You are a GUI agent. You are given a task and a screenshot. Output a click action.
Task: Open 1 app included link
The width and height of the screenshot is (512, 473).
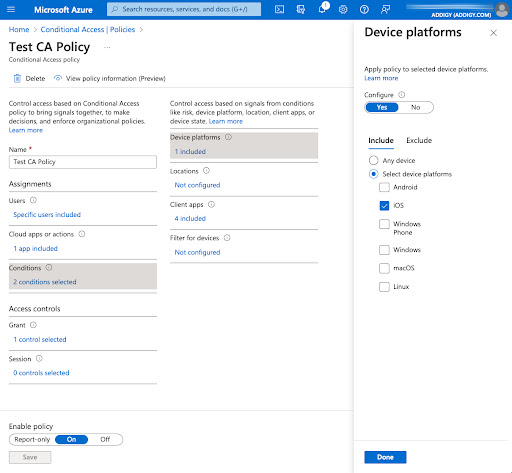tap(35, 248)
